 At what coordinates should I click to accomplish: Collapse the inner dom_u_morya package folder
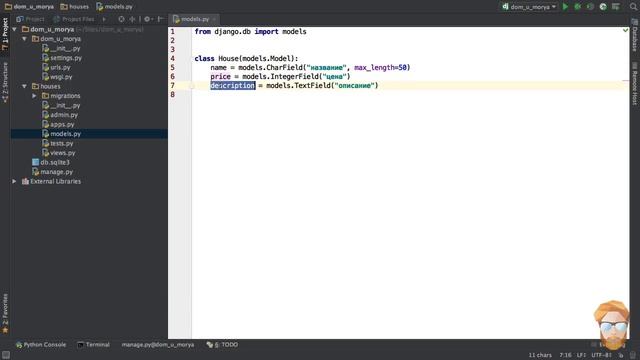coord(24,39)
